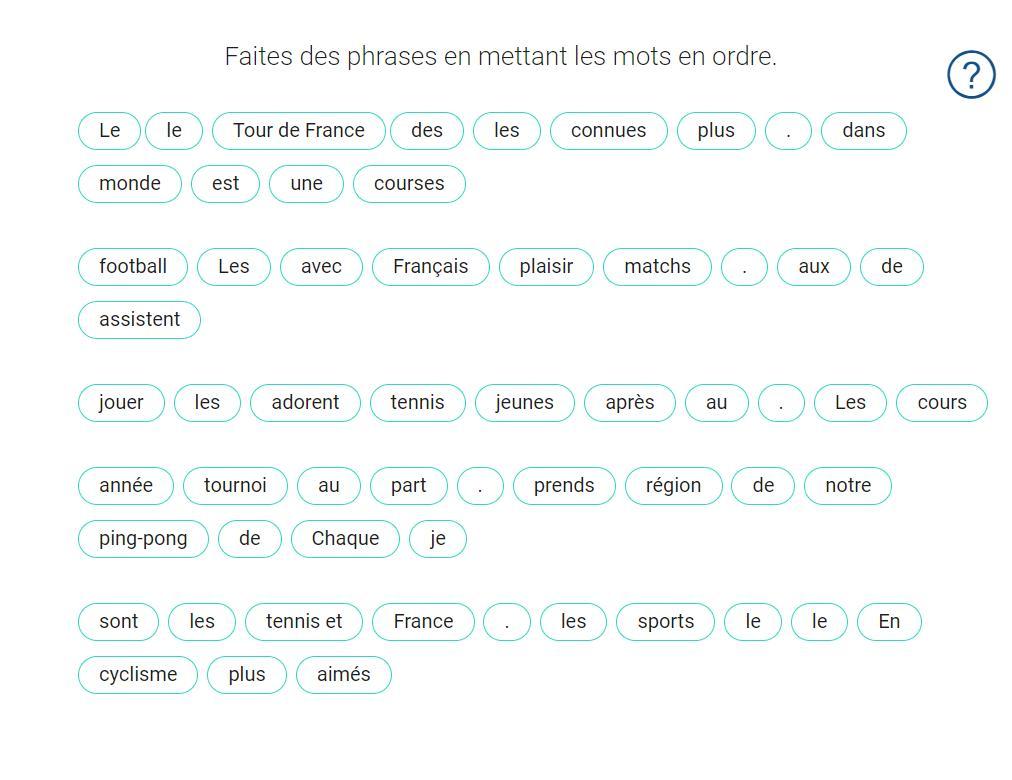Pick the 'Chaque' word chip
The image size is (1012, 780).
pyautogui.click(x=345, y=539)
